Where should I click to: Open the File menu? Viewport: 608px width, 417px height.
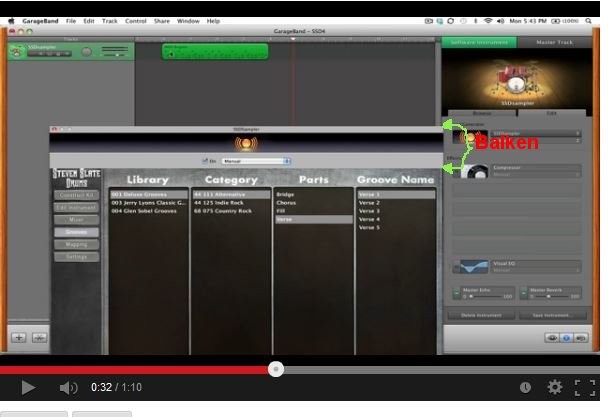point(71,21)
